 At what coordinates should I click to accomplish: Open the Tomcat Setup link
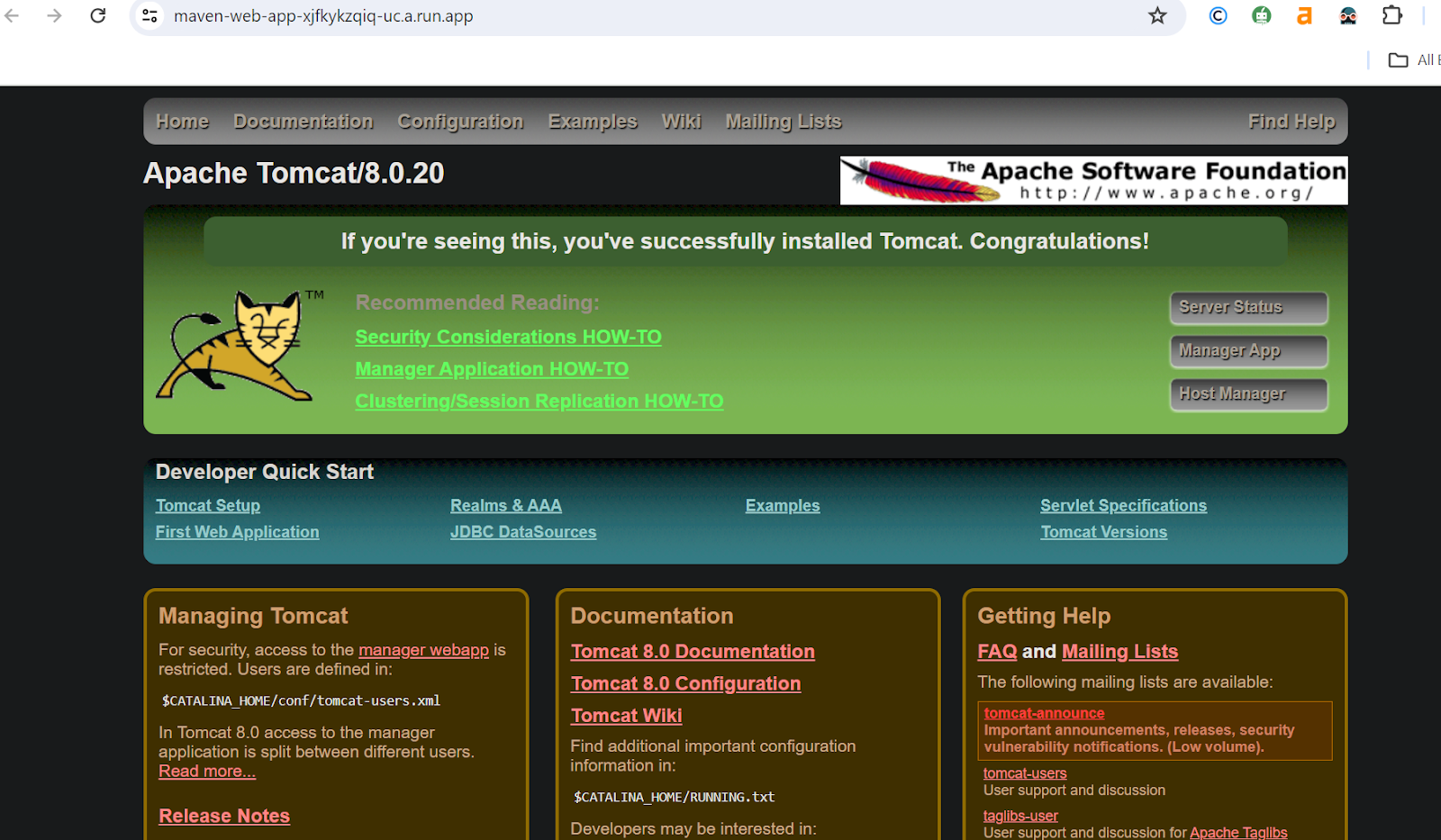[x=208, y=506]
